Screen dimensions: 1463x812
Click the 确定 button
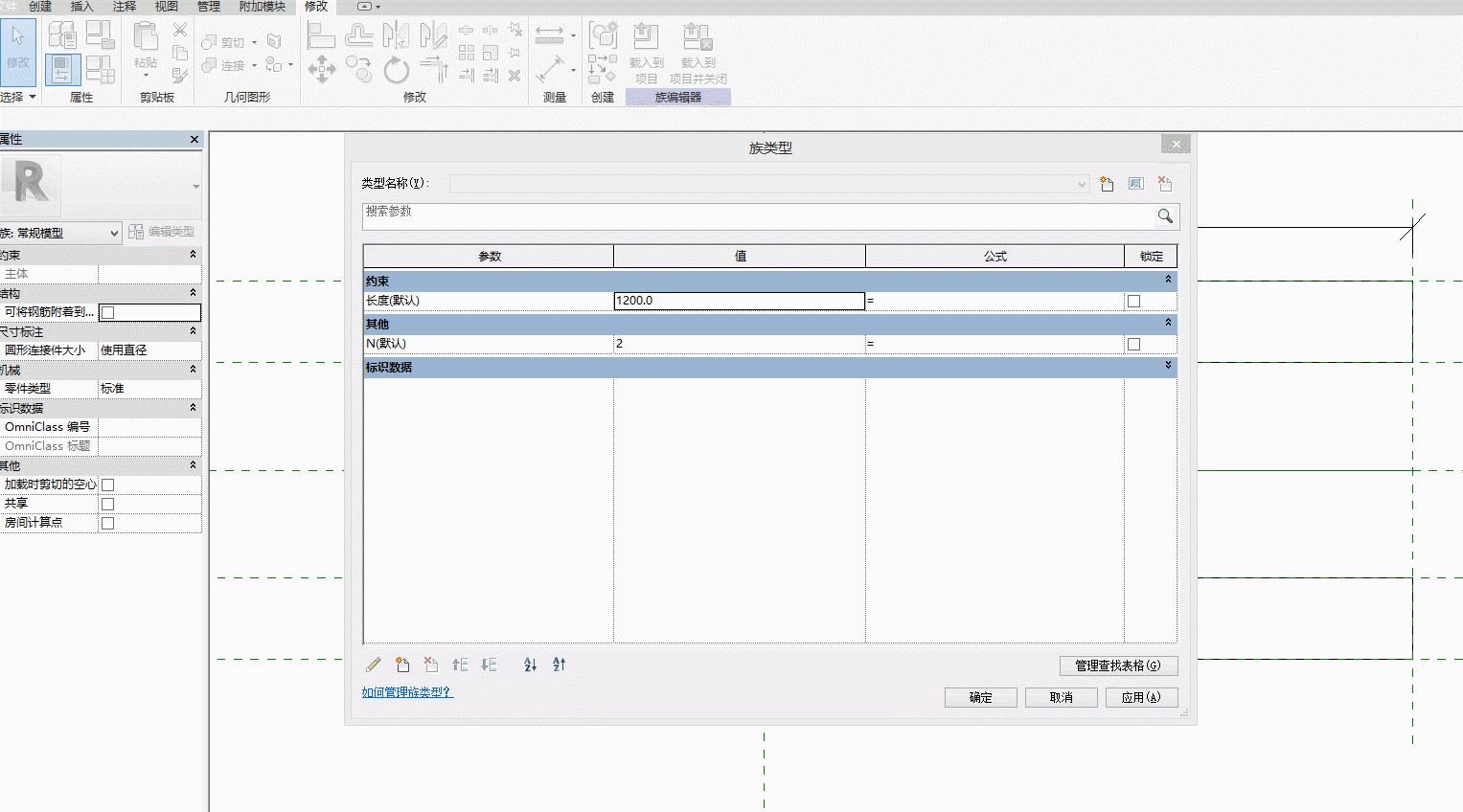(981, 698)
